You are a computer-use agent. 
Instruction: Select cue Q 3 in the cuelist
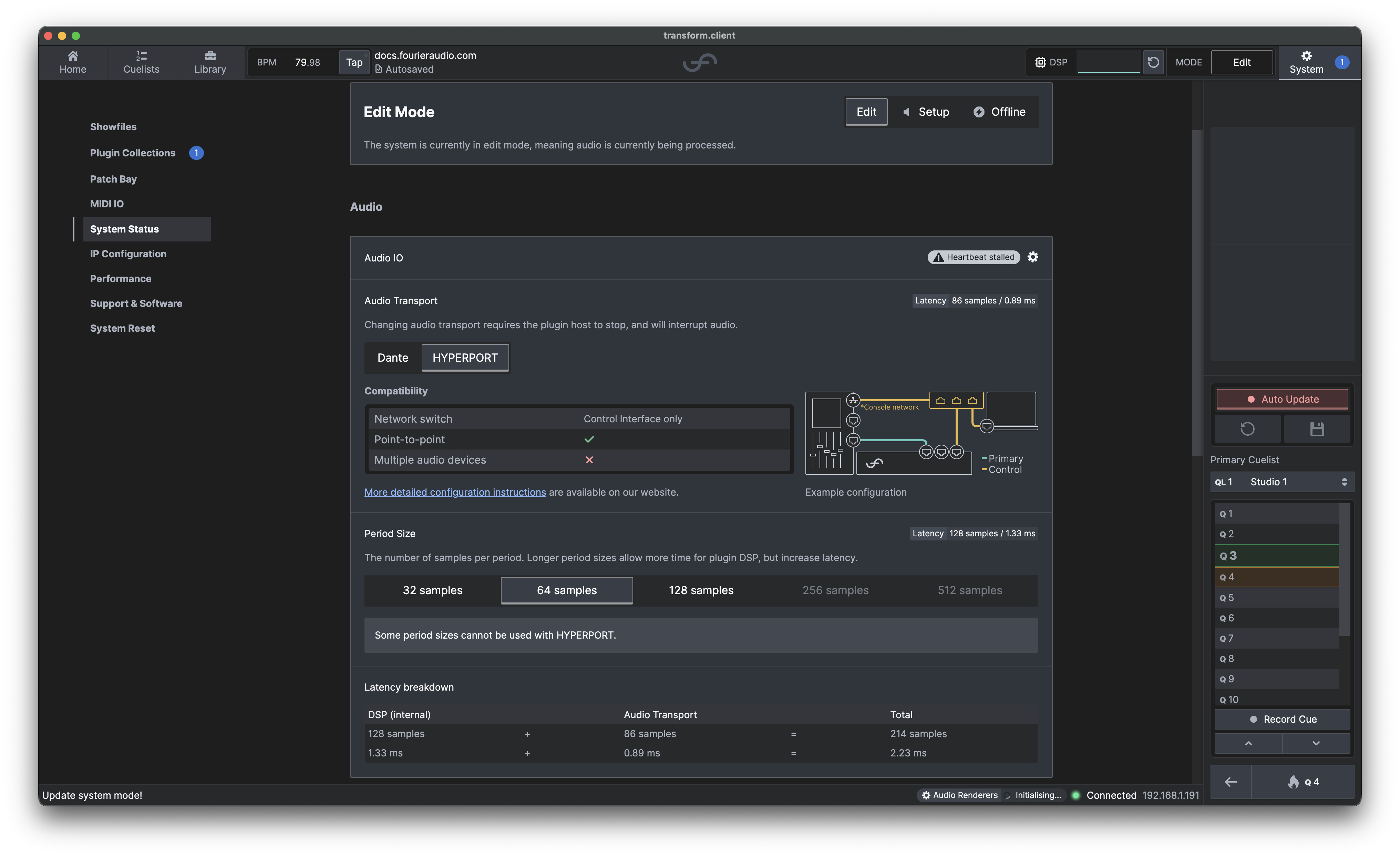click(1276, 555)
